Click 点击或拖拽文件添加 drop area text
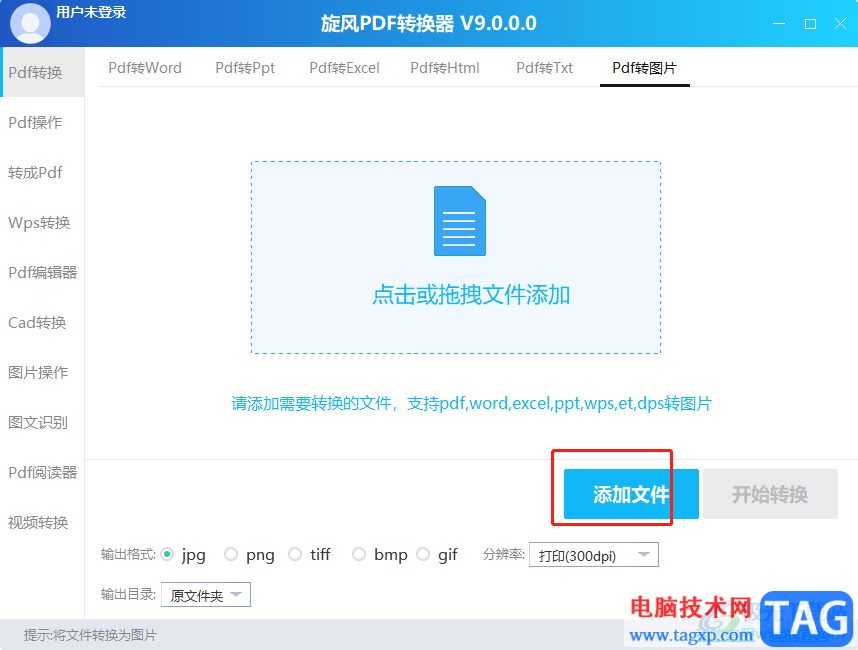 pos(471,295)
